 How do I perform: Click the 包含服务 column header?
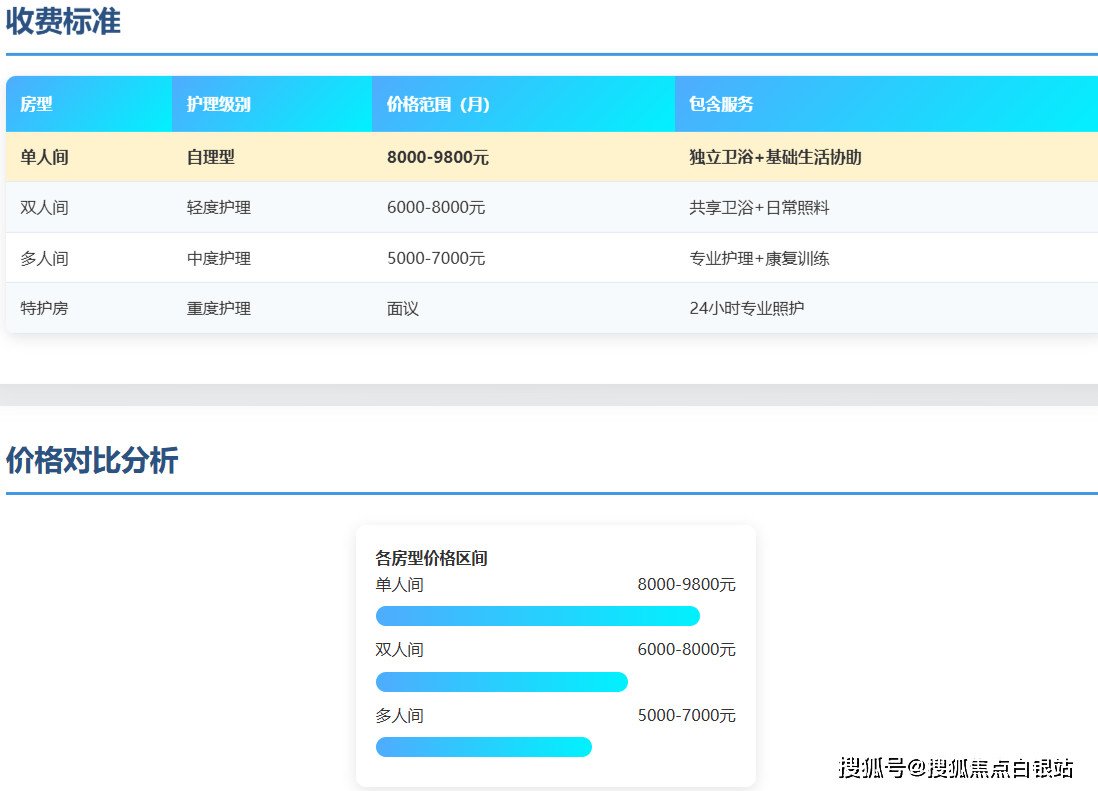[721, 104]
